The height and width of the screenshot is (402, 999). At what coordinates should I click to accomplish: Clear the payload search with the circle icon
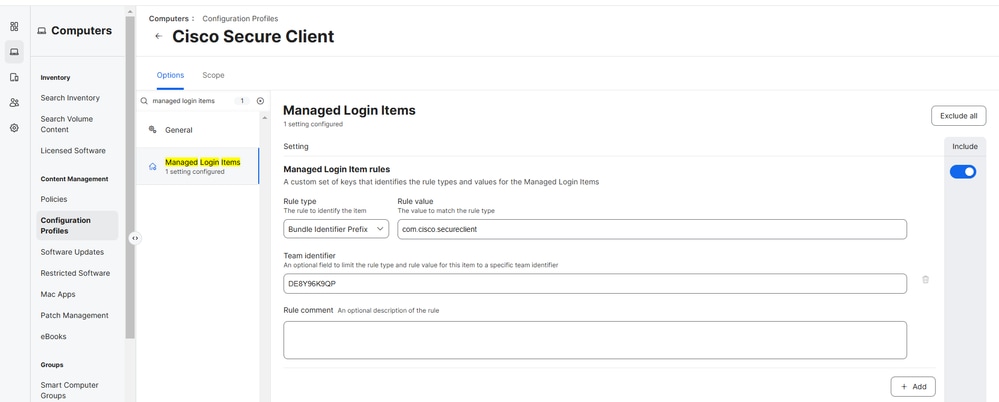(x=261, y=101)
